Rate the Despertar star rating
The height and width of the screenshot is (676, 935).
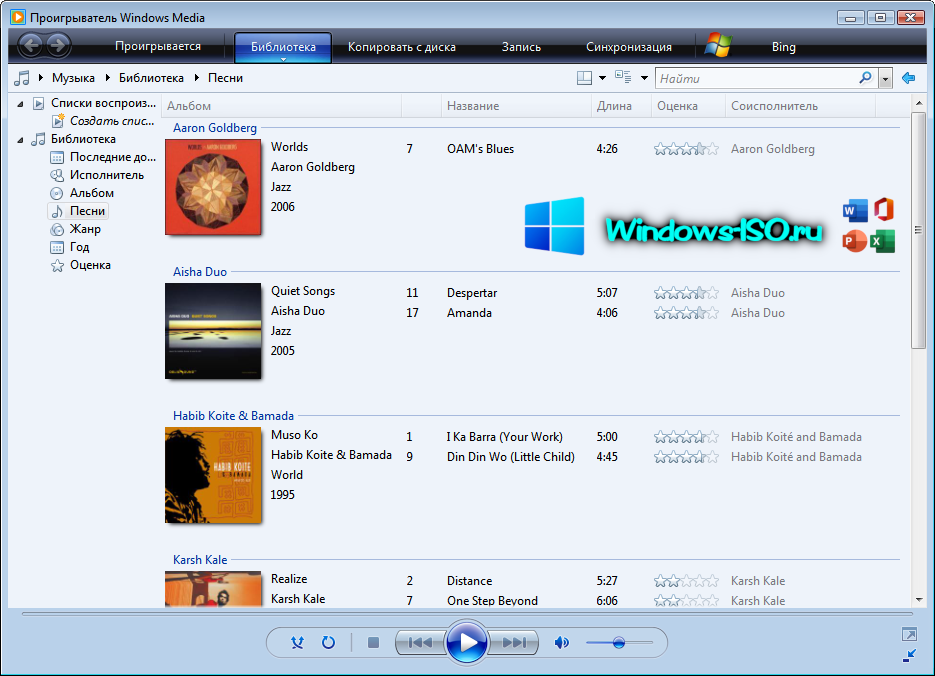tap(686, 293)
